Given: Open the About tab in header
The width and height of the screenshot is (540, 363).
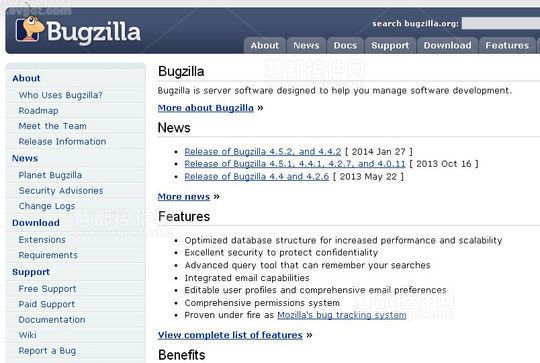Looking at the screenshot, I should (265, 45).
